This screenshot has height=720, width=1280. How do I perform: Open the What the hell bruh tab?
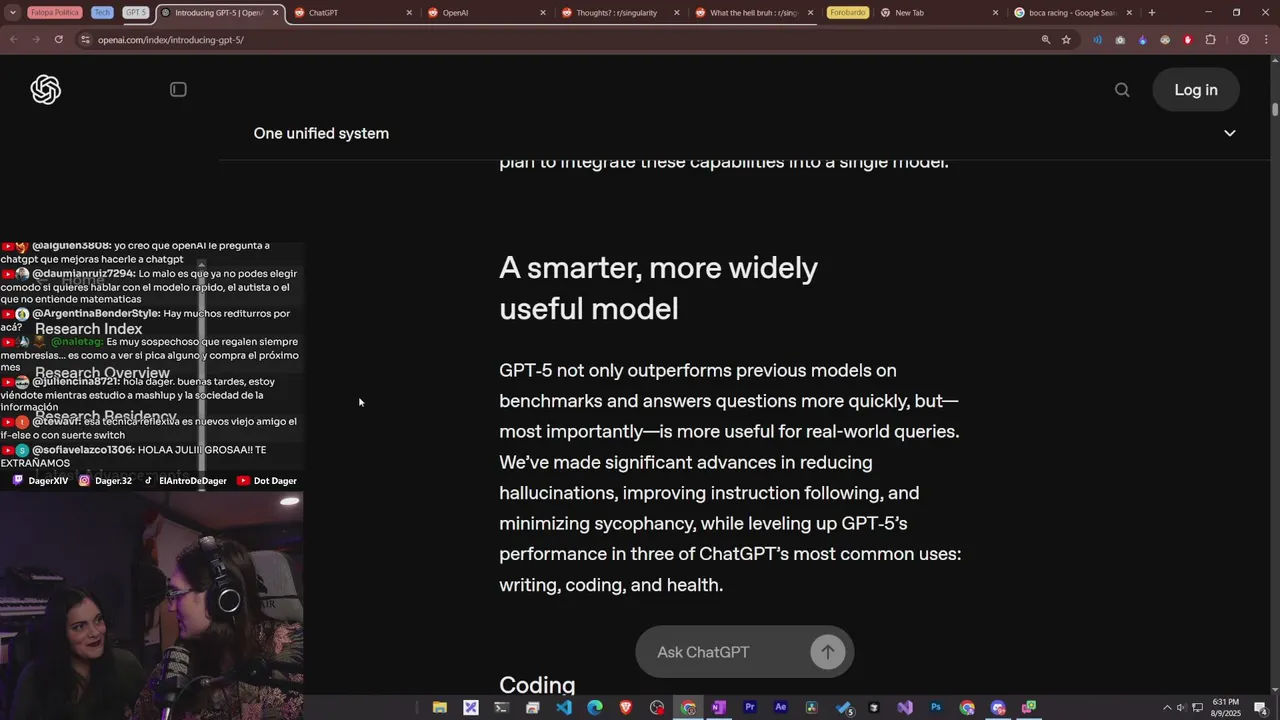coord(755,13)
